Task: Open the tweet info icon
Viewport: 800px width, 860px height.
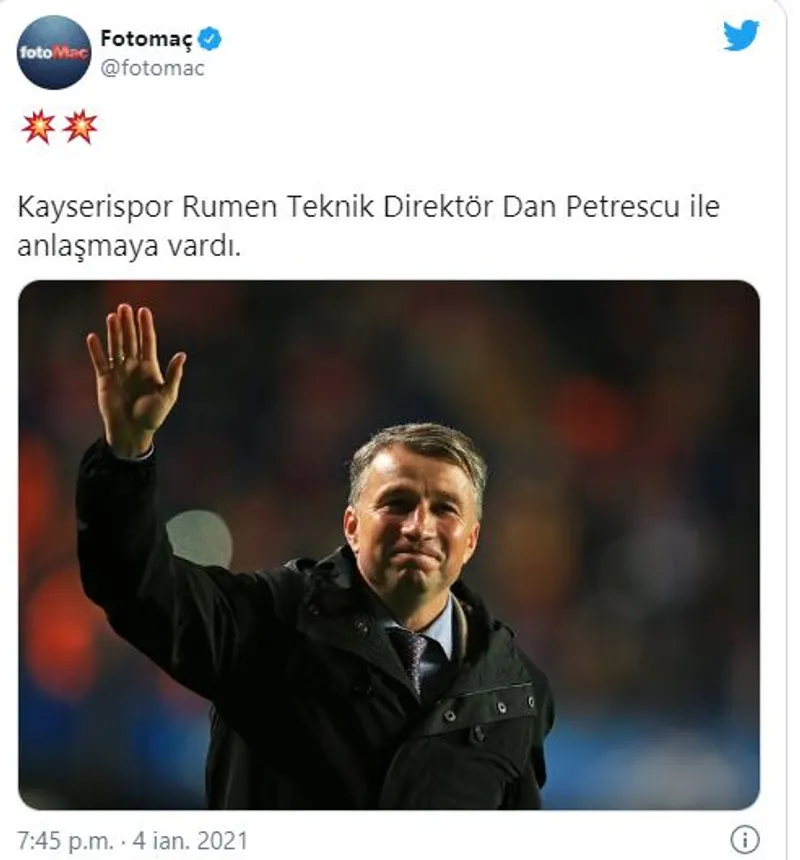Action: (744, 837)
